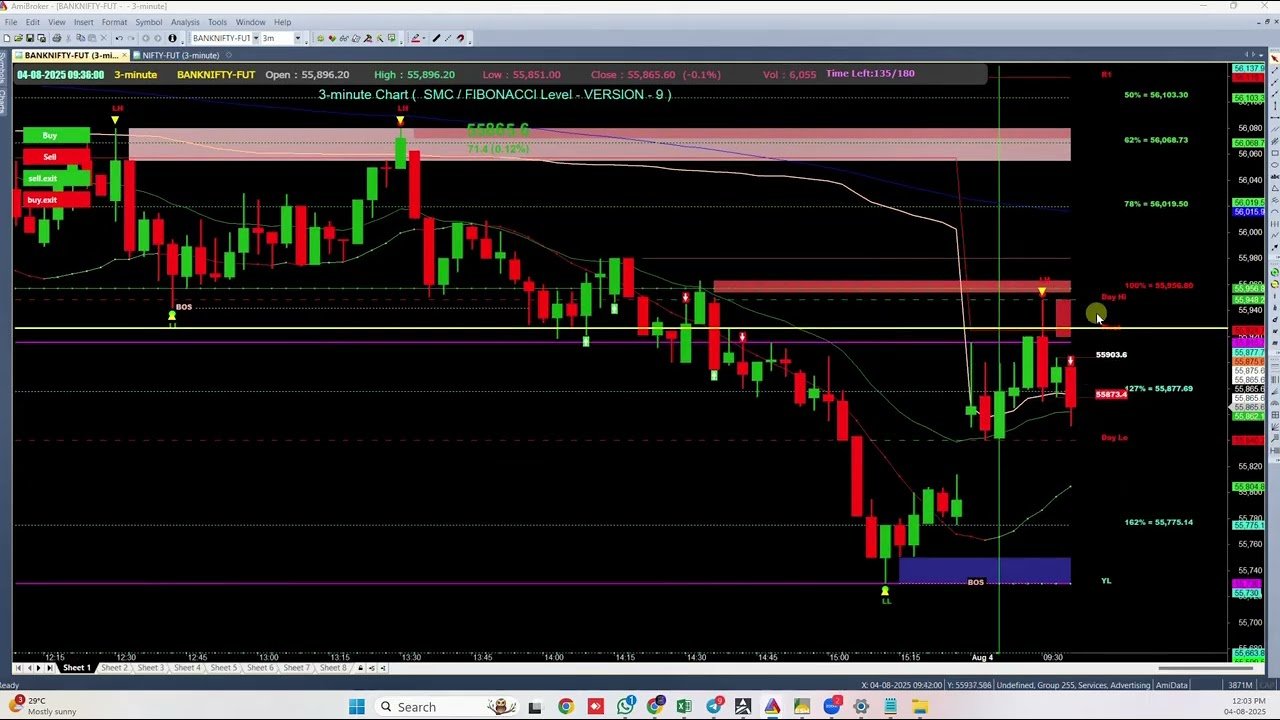Screen dimensions: 1280x720
Task: Open the line color dropdown arrow
Action: point(424,38)
